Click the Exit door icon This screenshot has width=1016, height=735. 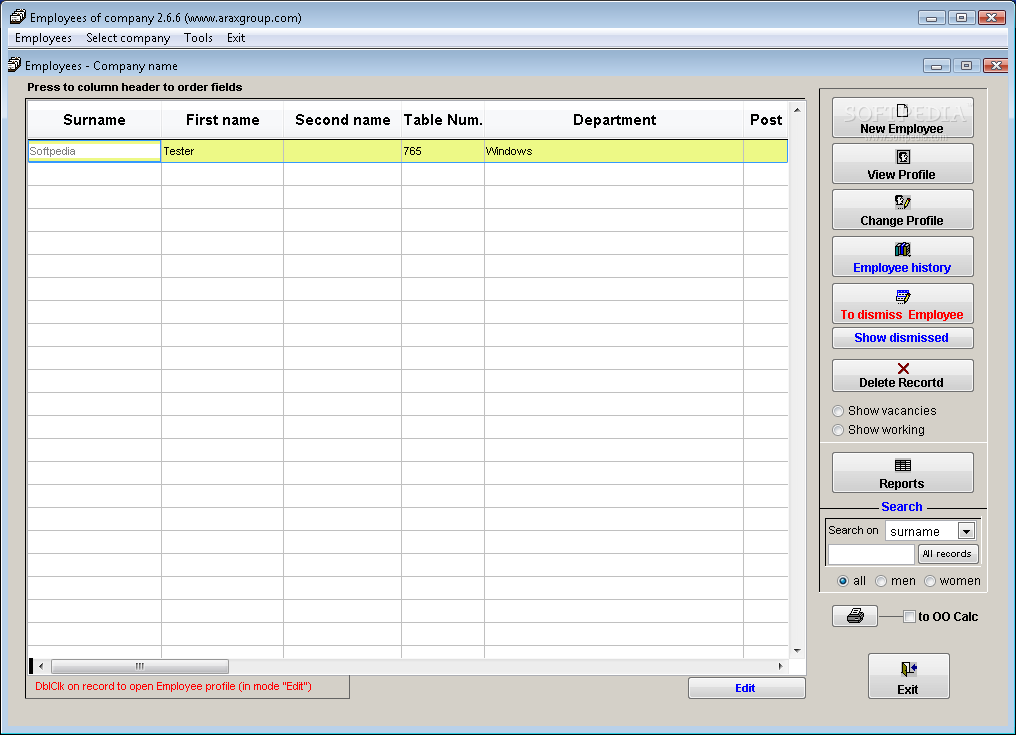point(908,669)
